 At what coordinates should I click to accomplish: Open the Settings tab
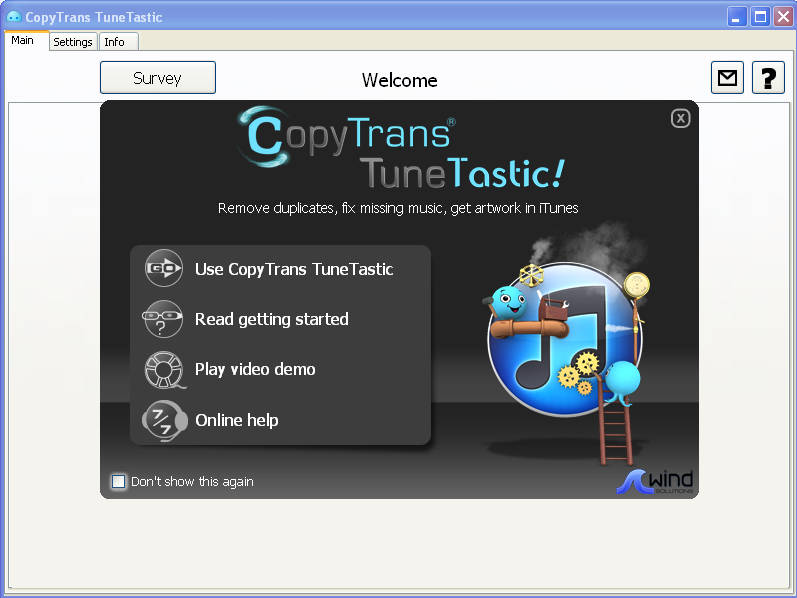(73, 42)
